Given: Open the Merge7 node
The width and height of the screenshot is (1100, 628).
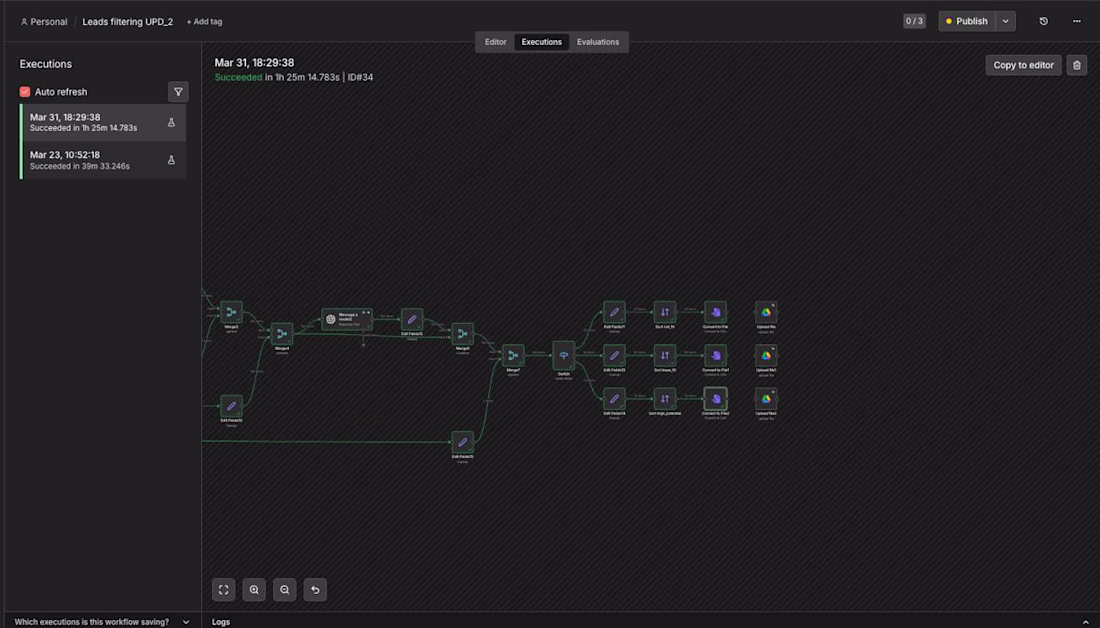Looking at the screenshot, I should pos(513,355).
